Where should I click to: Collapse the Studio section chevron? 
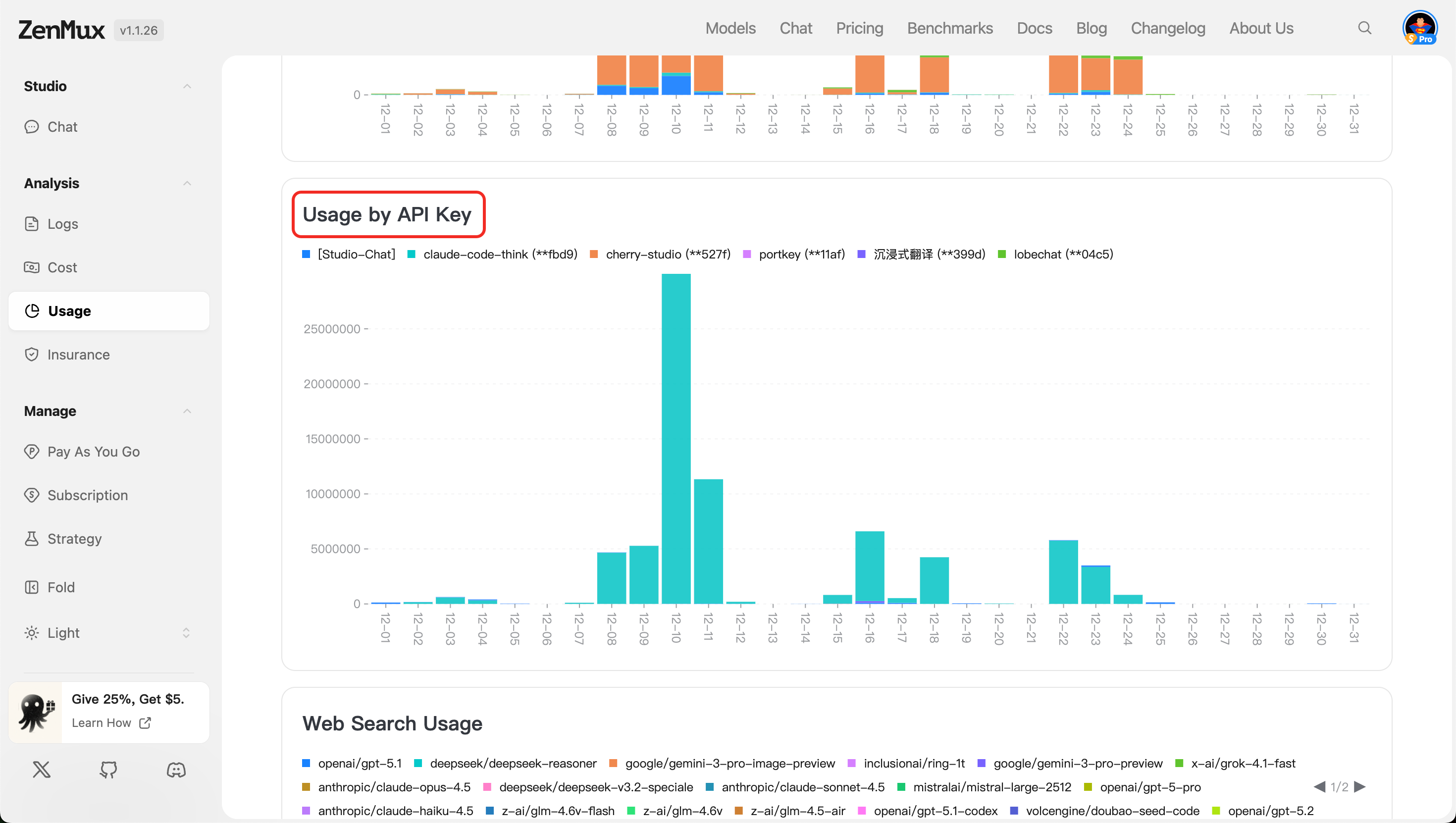pos(187,86)
